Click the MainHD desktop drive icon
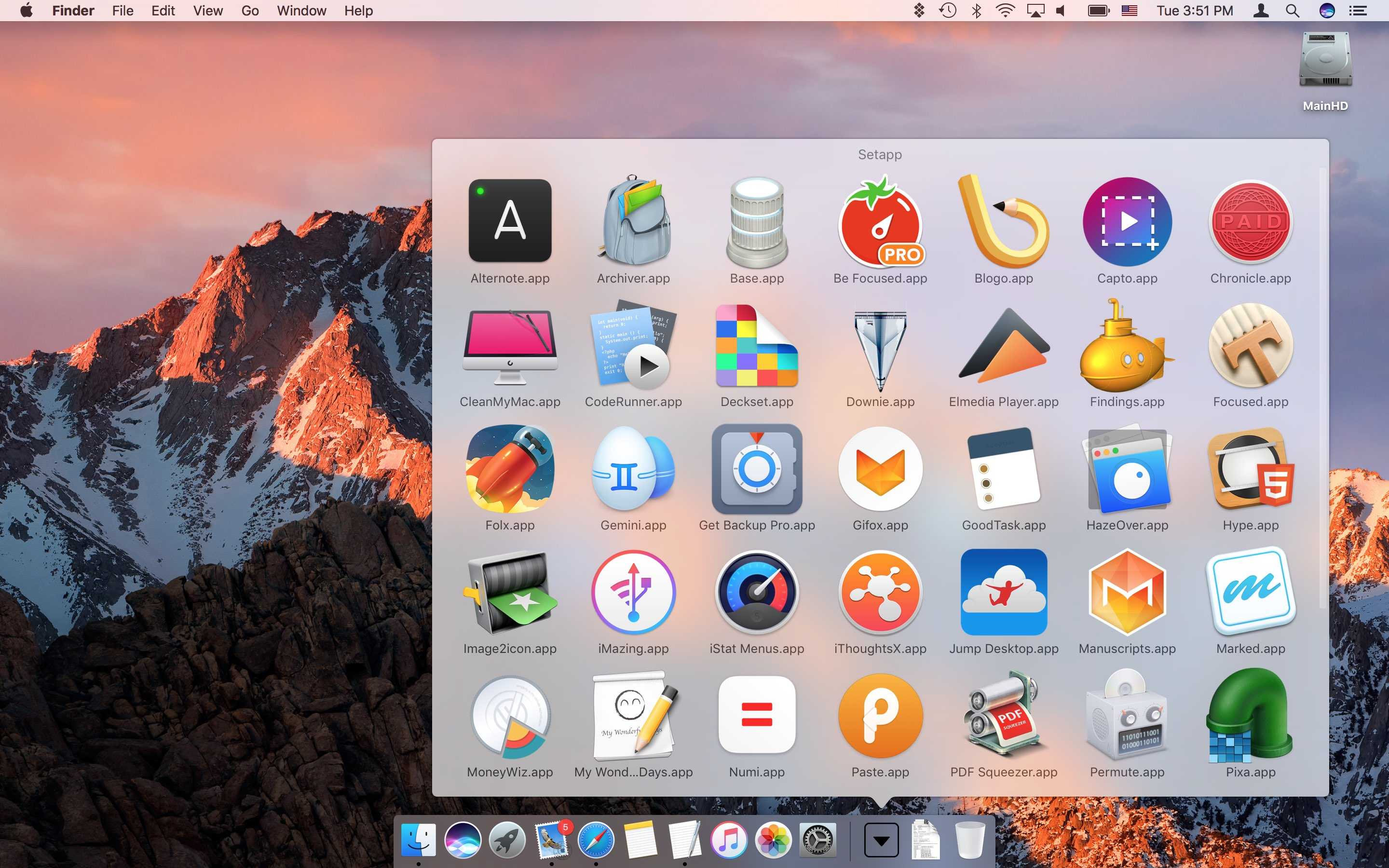This screenshot has height=868, width=1389. [x=1324, y=64]
